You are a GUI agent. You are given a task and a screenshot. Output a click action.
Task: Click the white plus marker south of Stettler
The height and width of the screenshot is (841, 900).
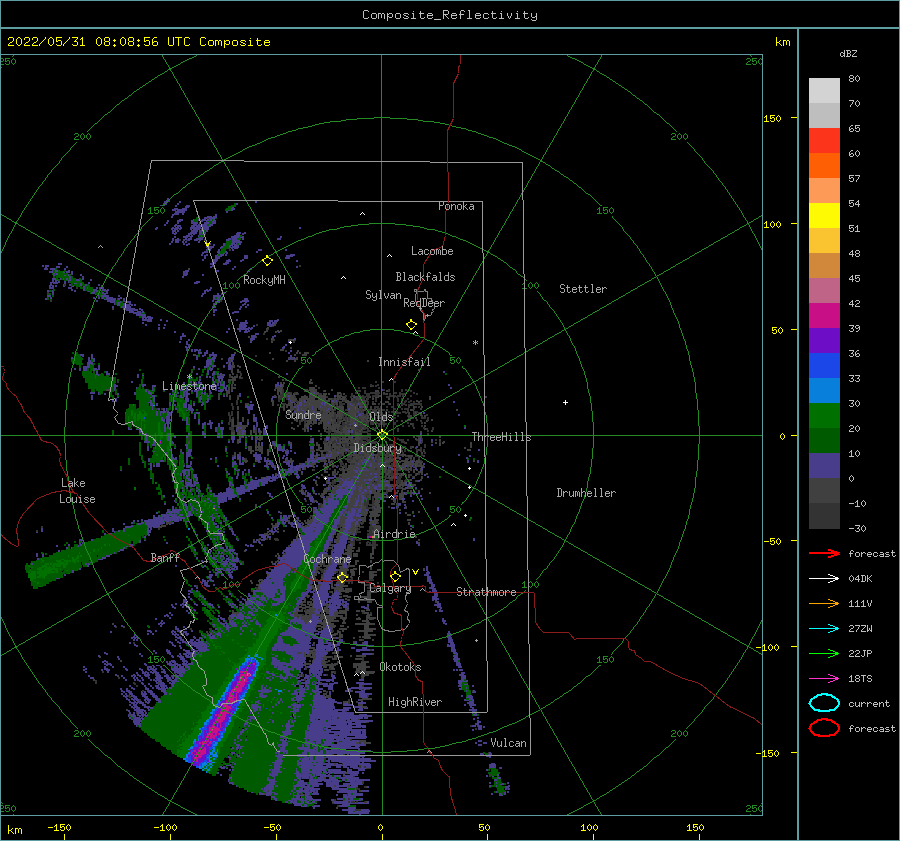click(x=565, y=402)
